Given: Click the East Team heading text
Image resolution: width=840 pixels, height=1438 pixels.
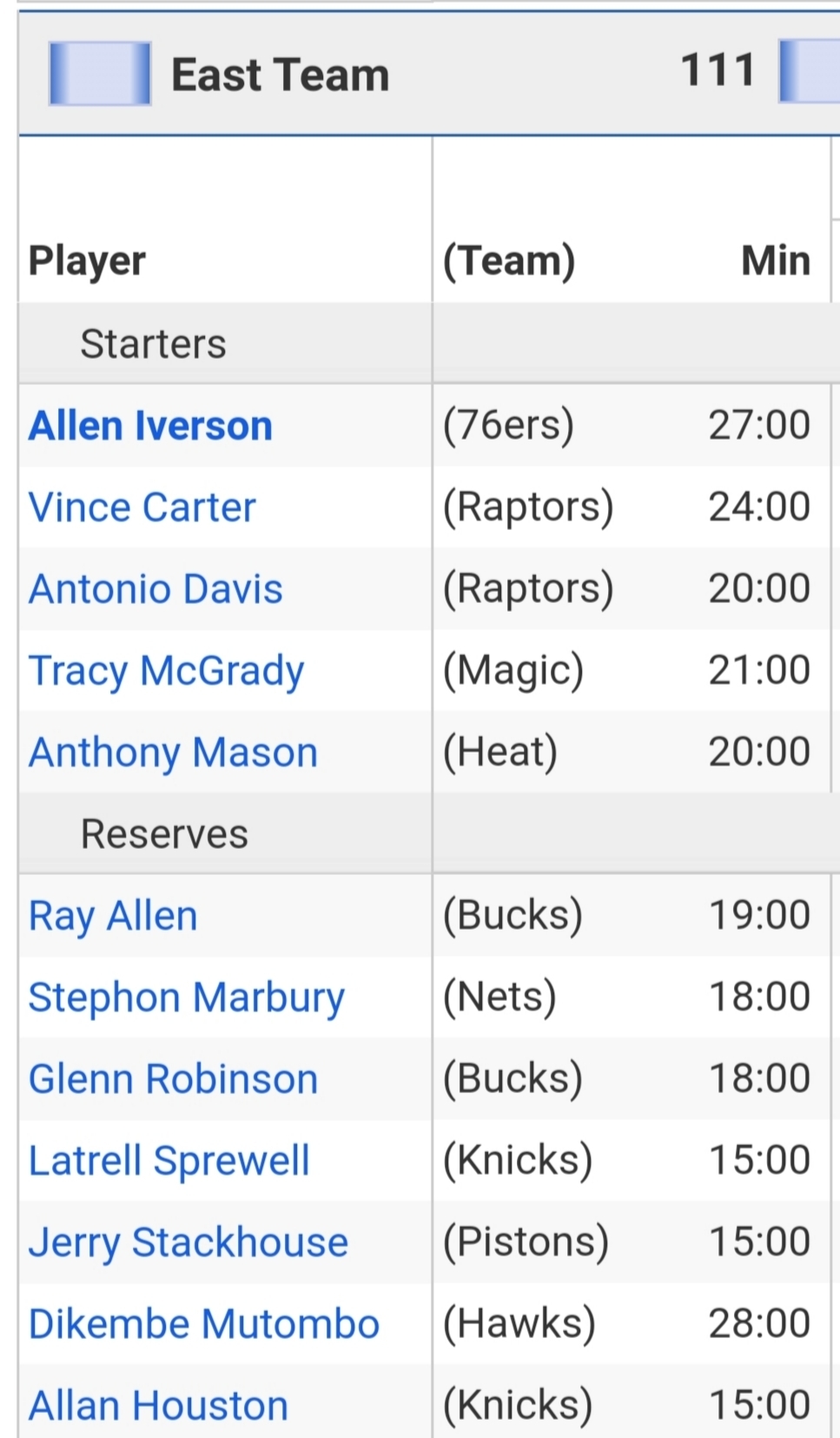Looking at the screenshot, I should 280,75.
